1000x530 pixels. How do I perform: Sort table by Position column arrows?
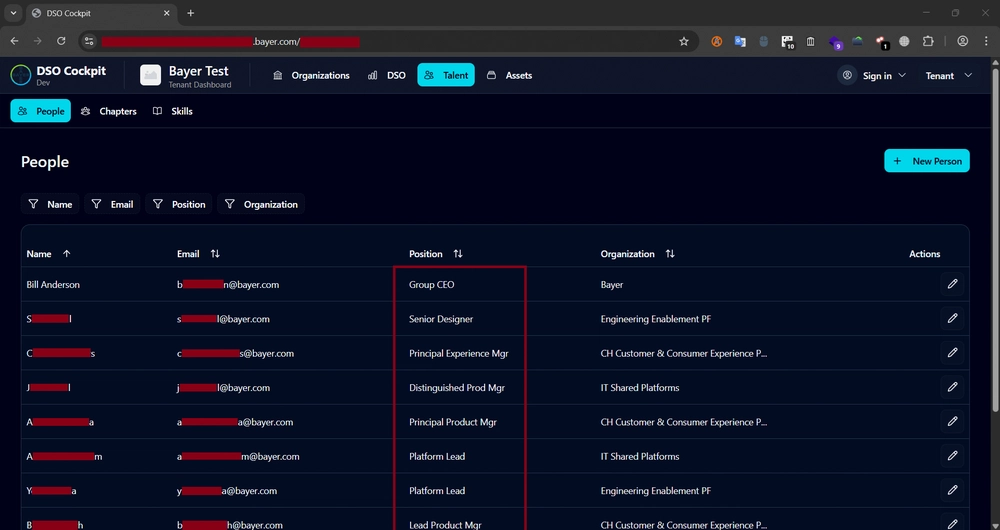pyautogui.click(x=458, y=254)
